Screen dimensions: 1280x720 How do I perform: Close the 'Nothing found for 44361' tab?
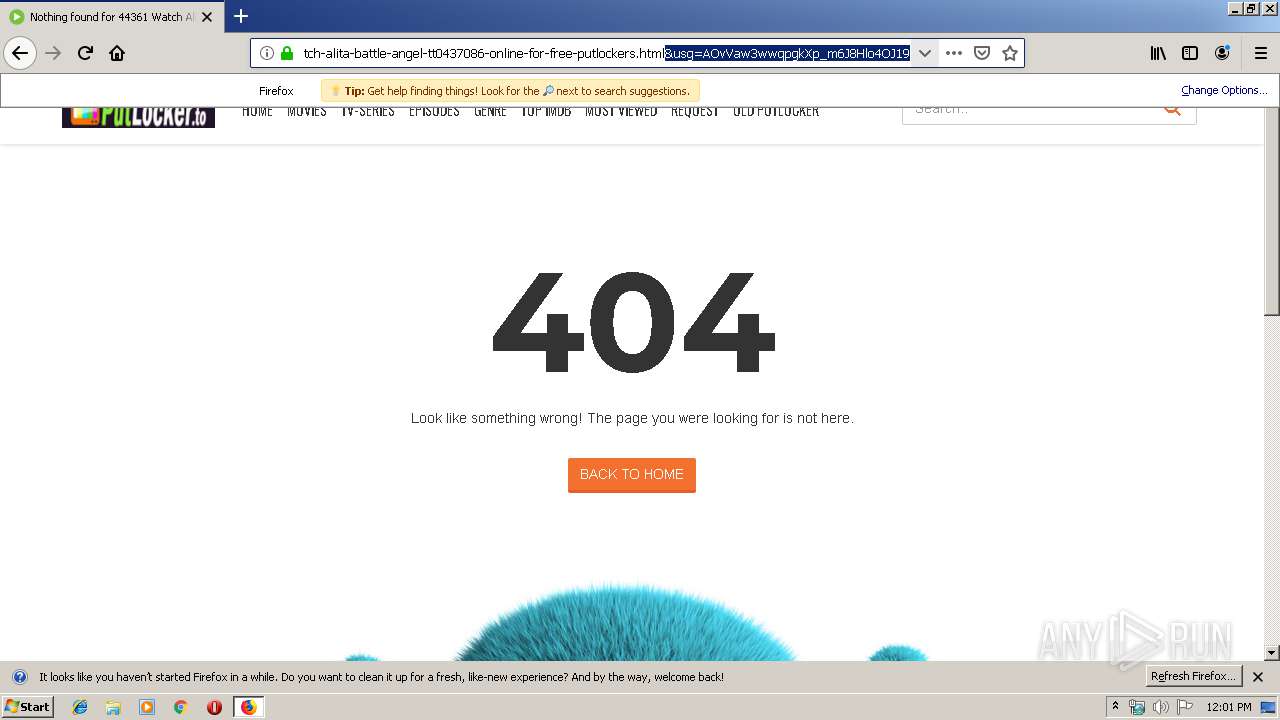(207, 17)
